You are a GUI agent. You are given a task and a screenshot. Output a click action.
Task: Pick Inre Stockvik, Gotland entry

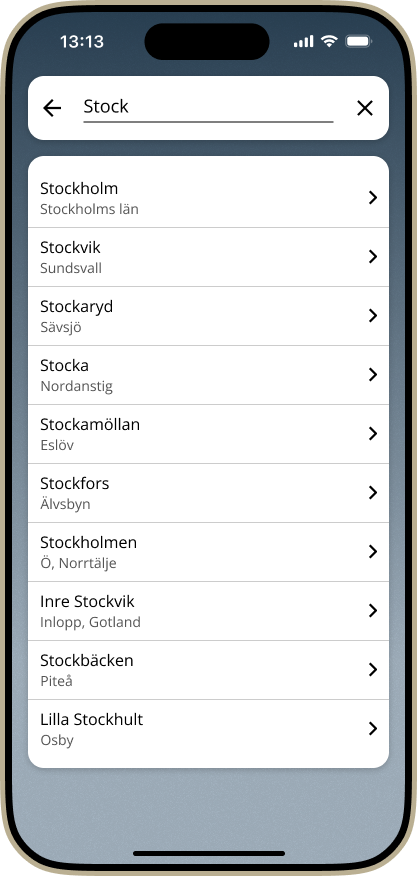208,611
